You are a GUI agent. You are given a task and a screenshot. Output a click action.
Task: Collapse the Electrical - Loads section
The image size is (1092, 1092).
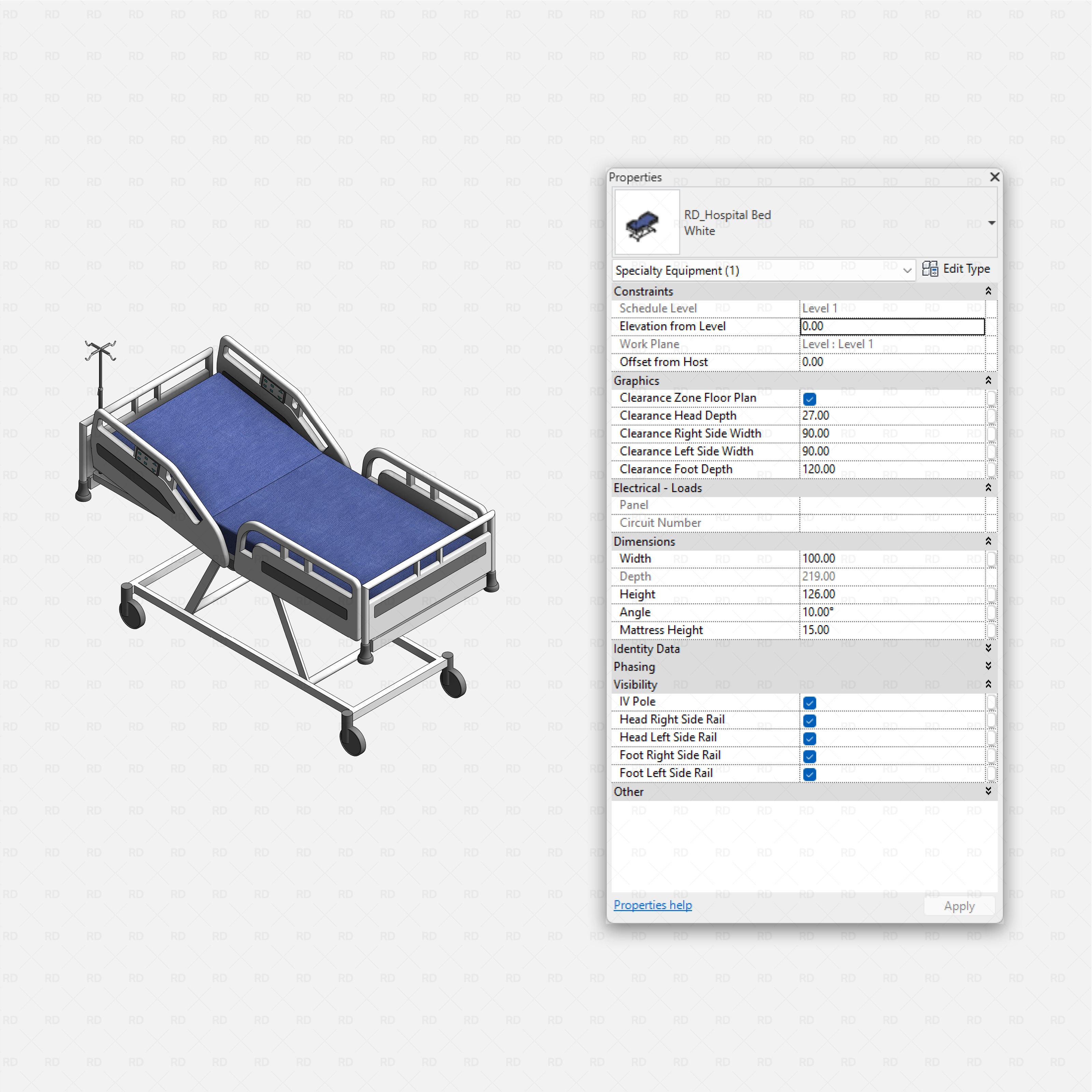pyautogui.click(x=989, y=488)
